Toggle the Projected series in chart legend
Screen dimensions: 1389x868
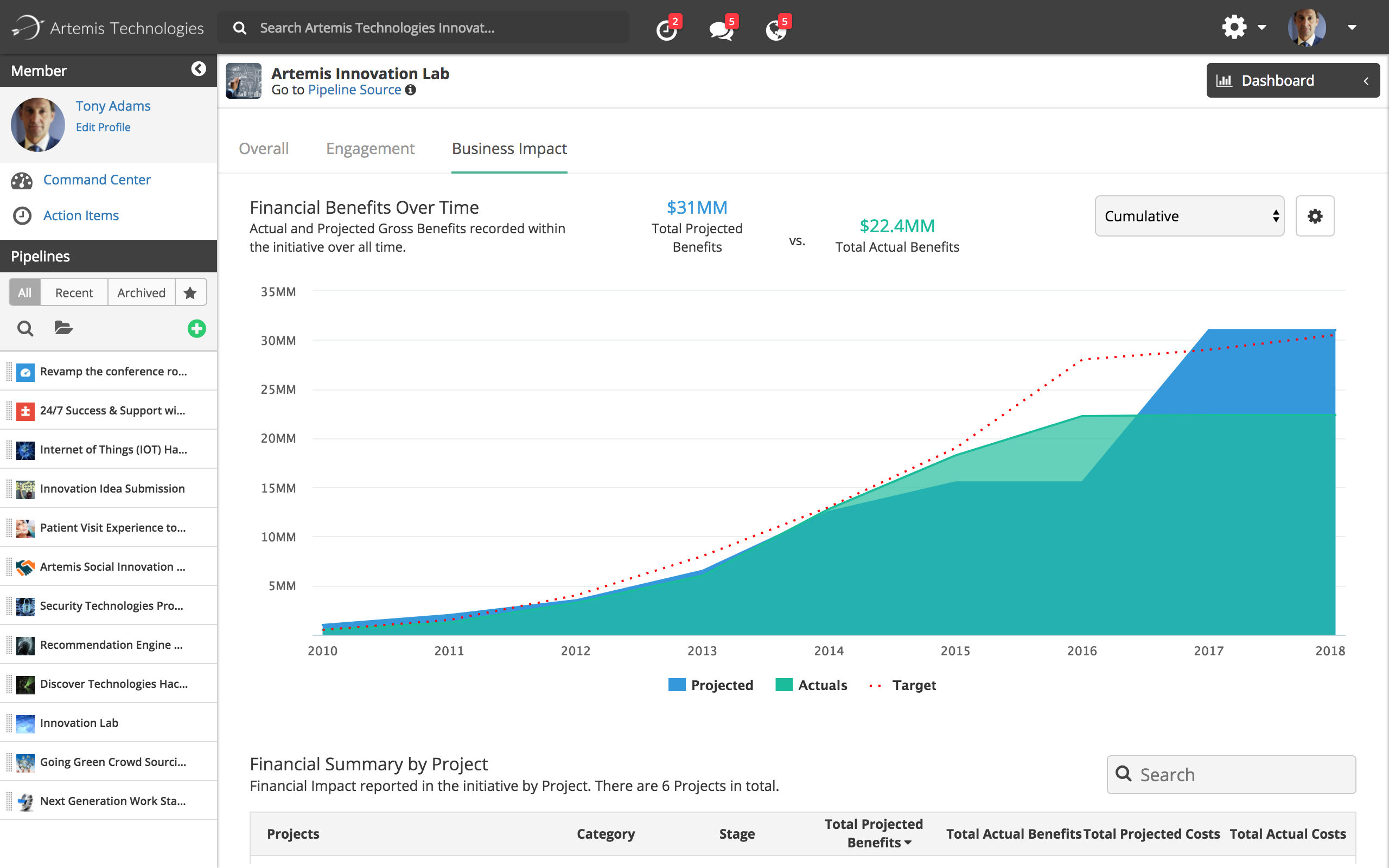711,685
